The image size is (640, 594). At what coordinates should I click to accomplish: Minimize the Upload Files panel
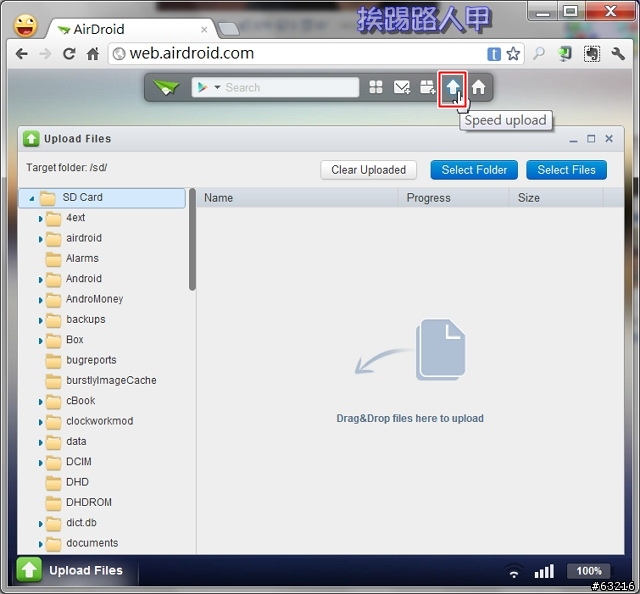[573, 139]
